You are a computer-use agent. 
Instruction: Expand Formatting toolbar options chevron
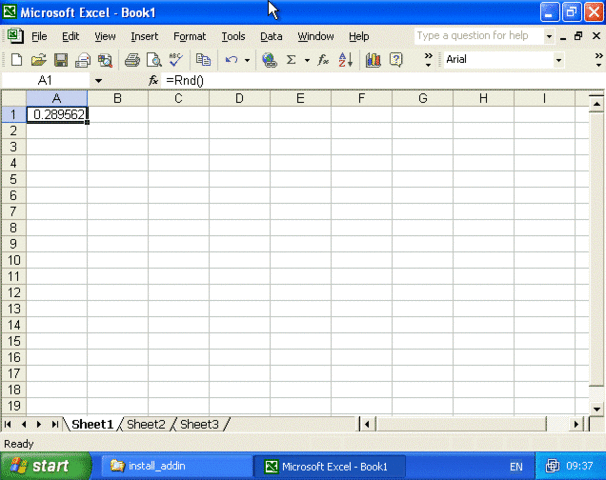[599, 60]
